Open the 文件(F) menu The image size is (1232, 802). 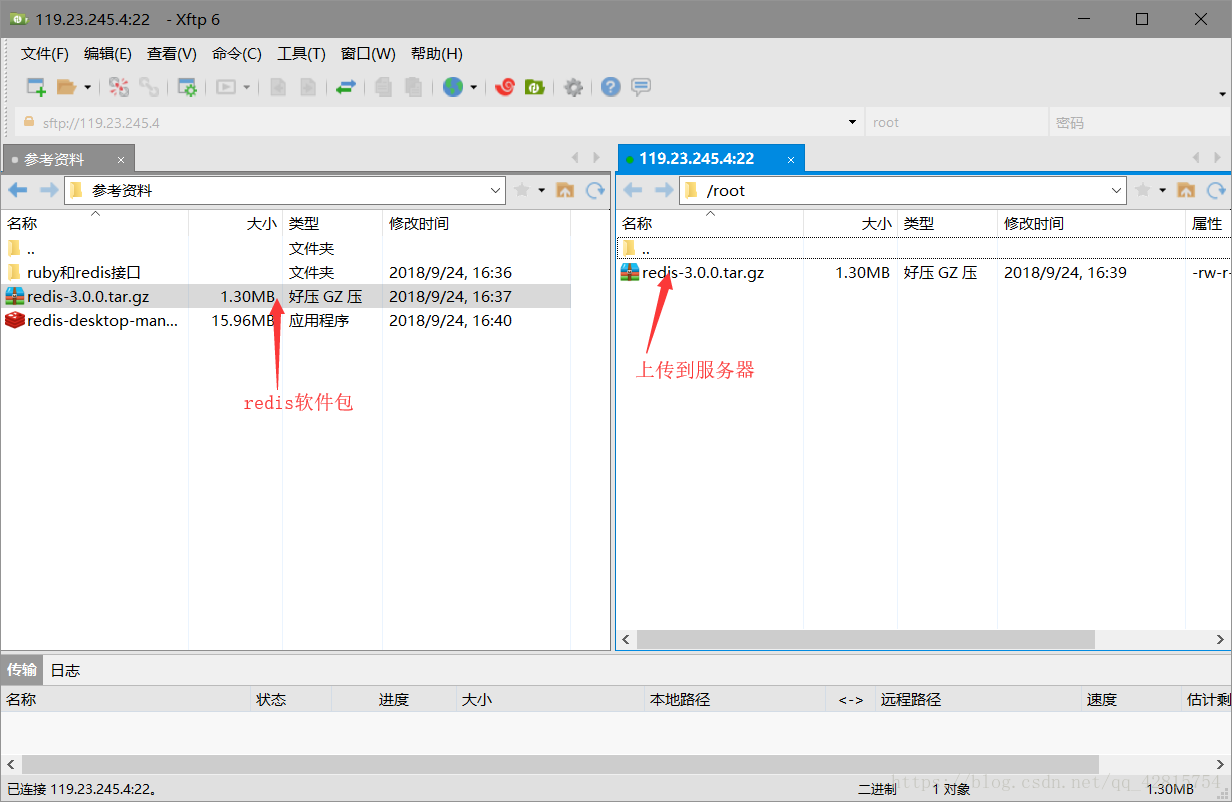tap(45, 54)
